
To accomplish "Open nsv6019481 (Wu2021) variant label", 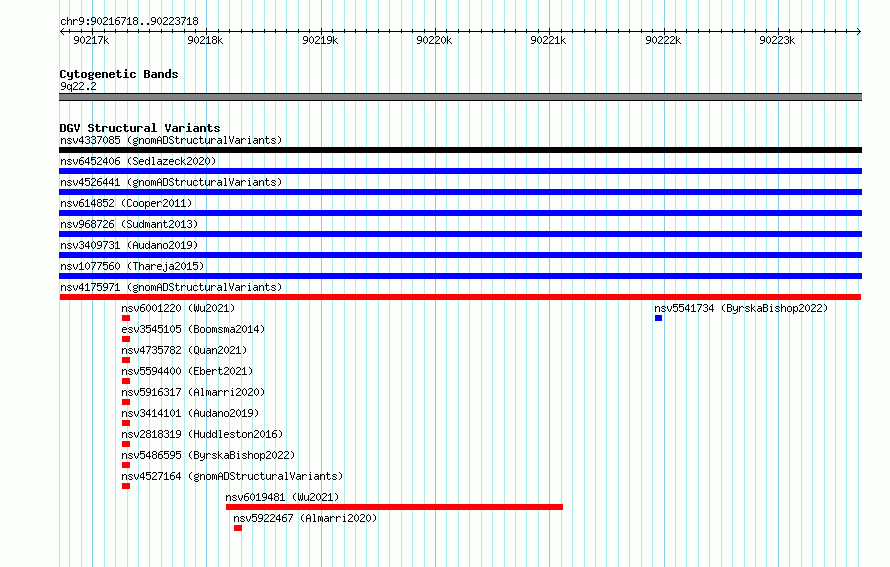I will pyautogui.click(x=282, y=497).
